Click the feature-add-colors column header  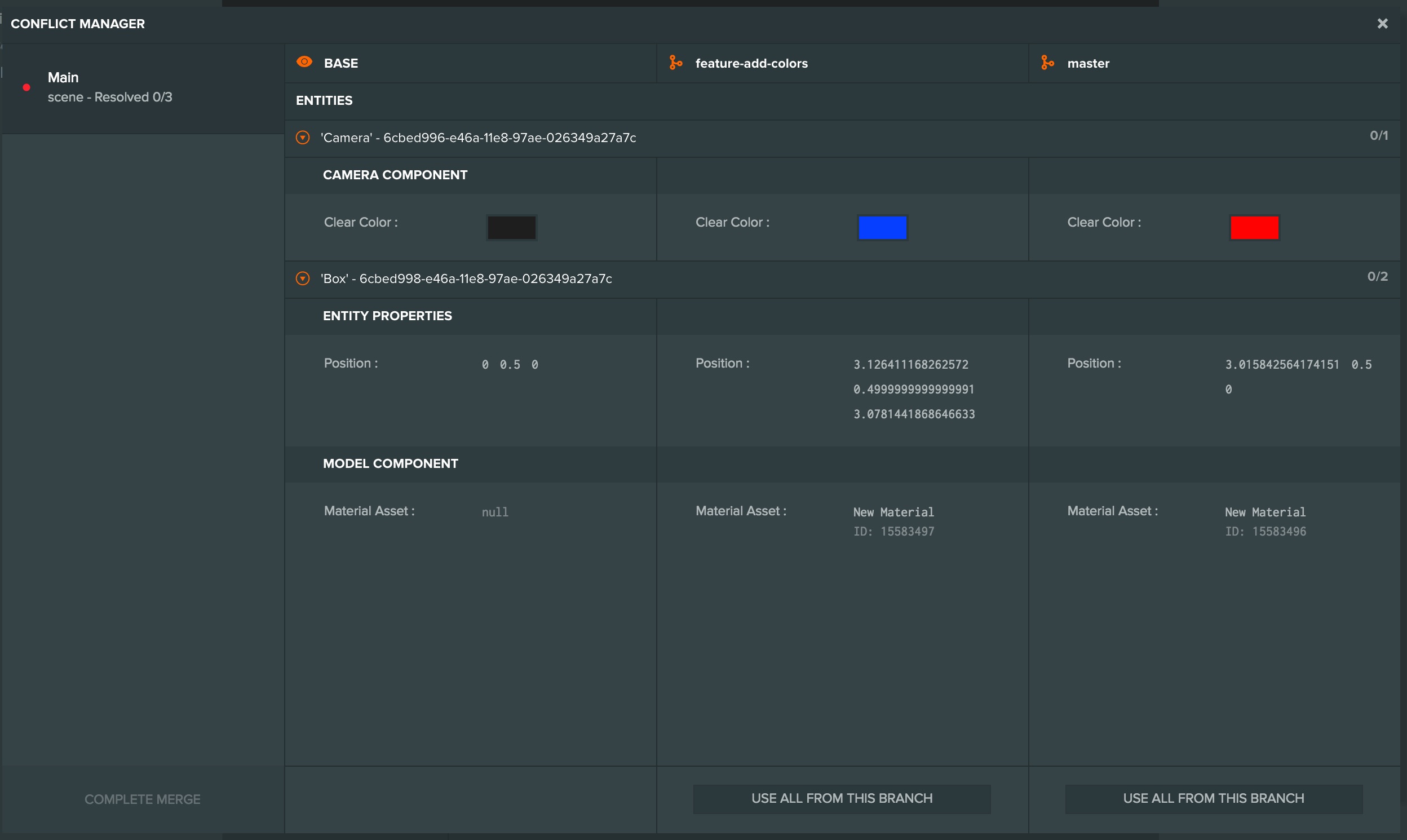[842, 63]
